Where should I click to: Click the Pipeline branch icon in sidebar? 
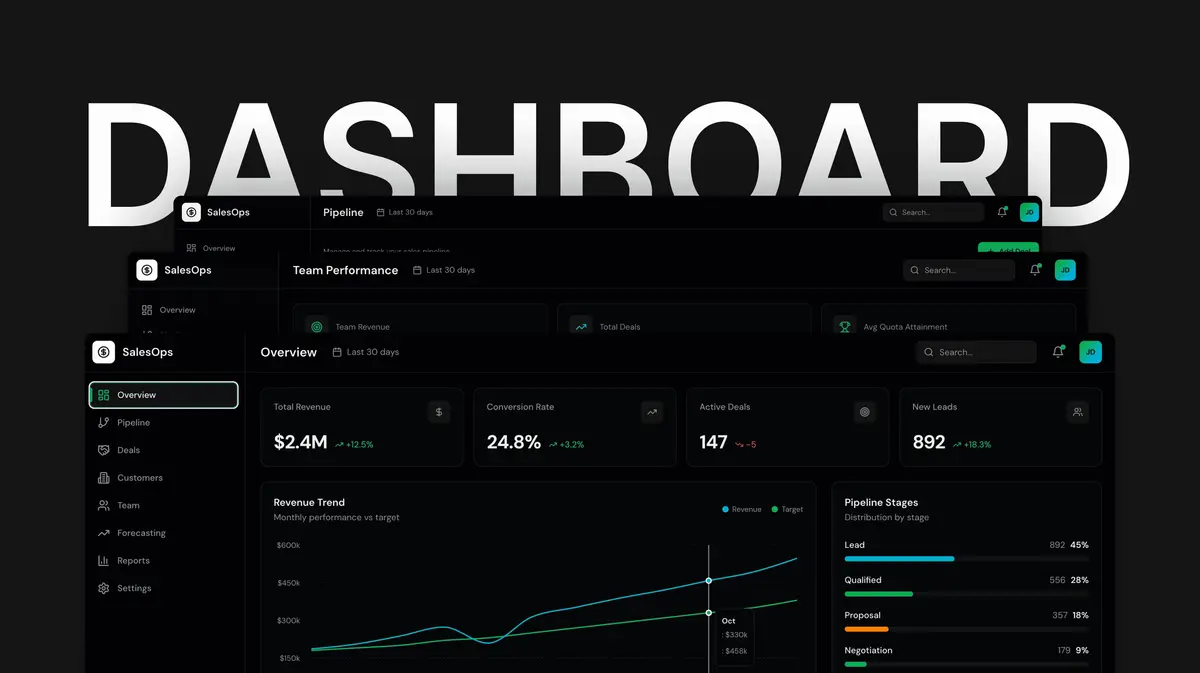point(103,423)
